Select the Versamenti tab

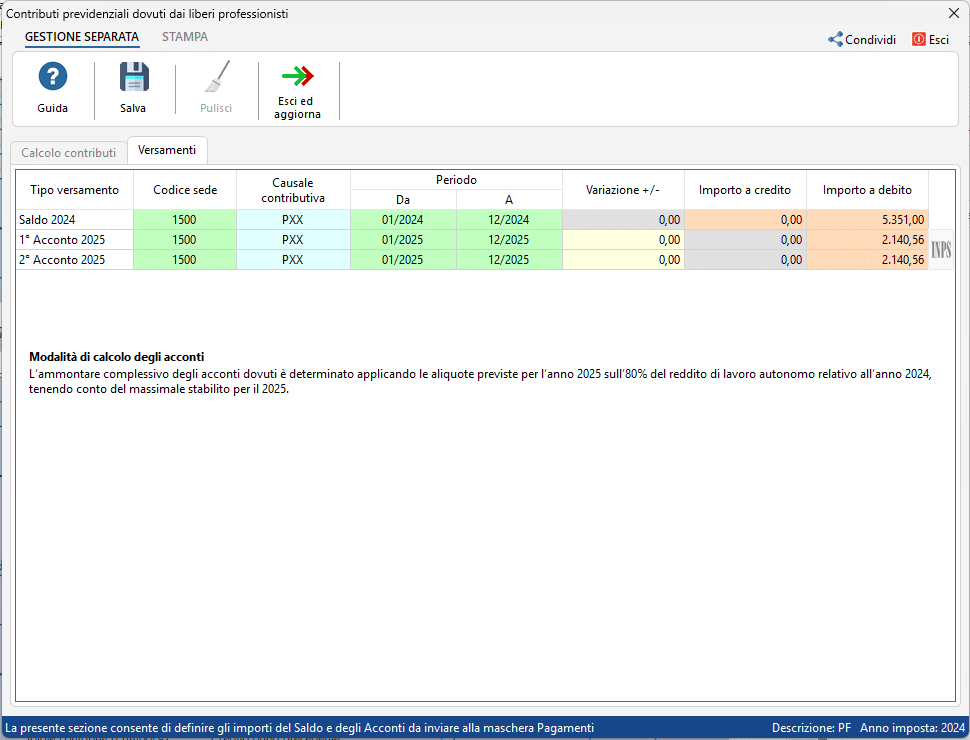pyautogui.click(x=167, y=150)
